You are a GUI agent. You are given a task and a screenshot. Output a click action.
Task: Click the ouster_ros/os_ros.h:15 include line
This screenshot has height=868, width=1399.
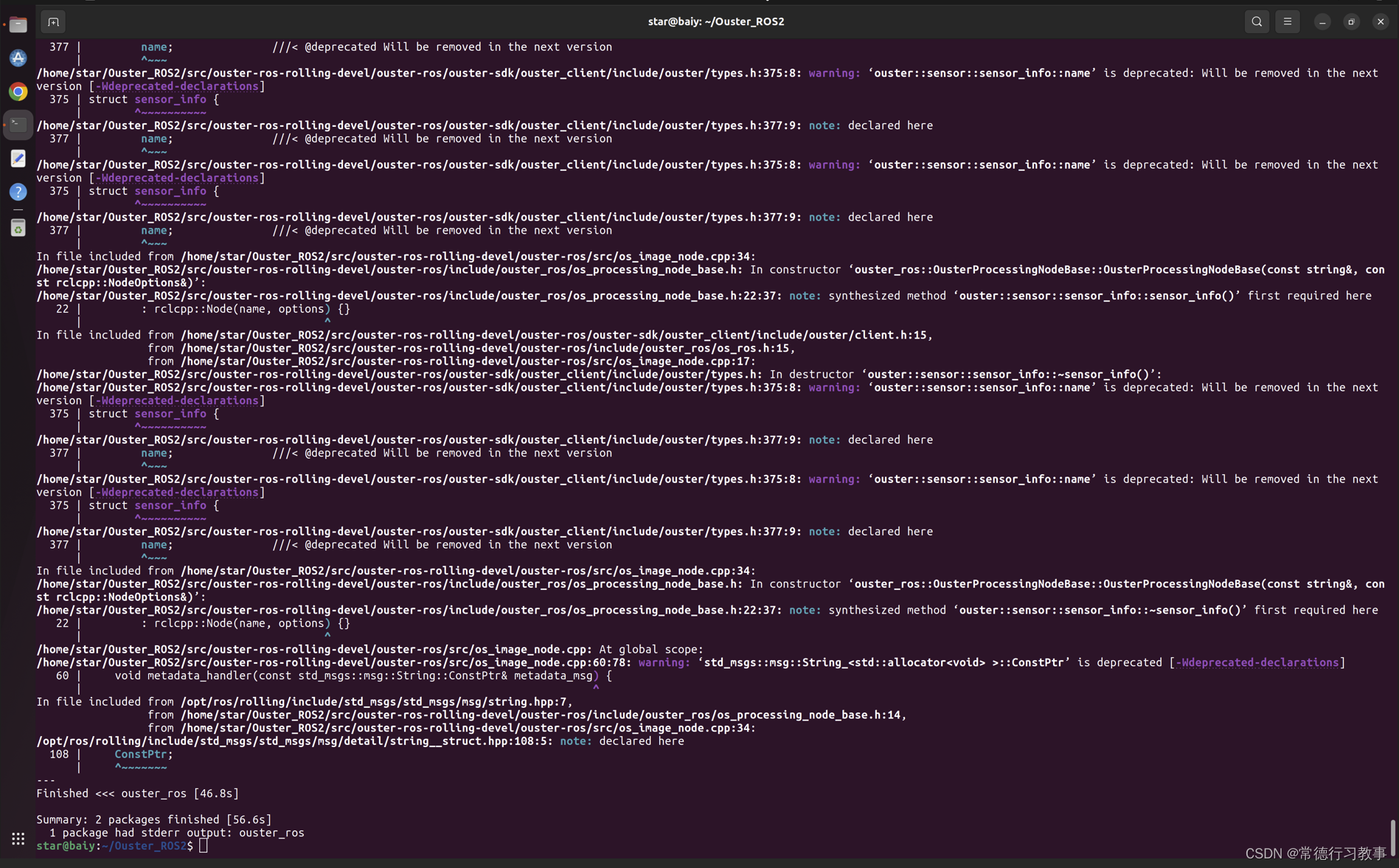point(472,348)
